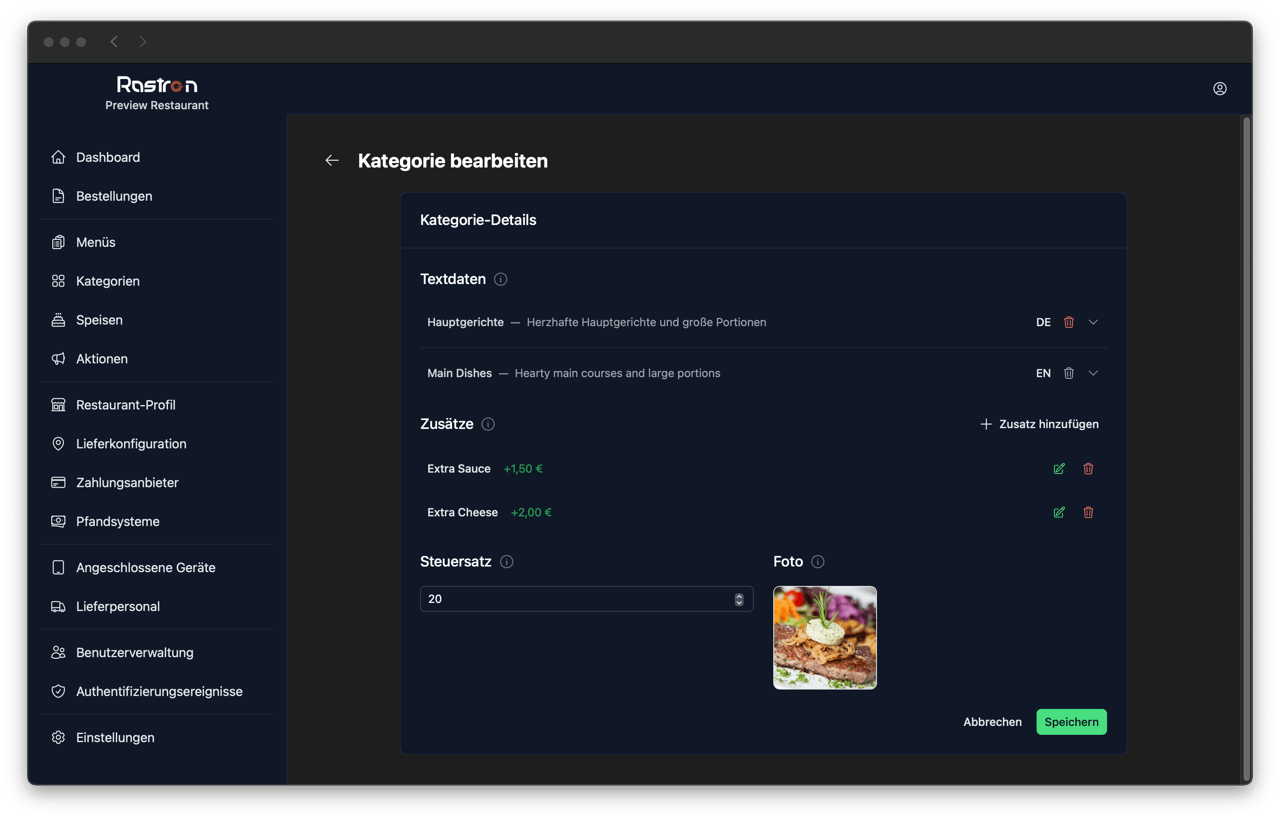
Task: Click Abbrechen to cancel editing
Action: click(992, 721)
